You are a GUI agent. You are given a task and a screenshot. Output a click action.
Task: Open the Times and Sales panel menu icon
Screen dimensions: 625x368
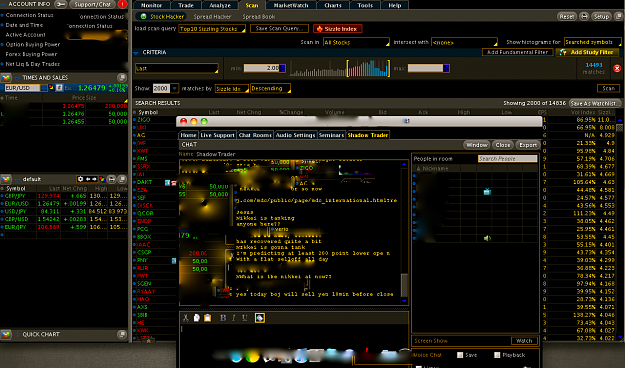122,77
